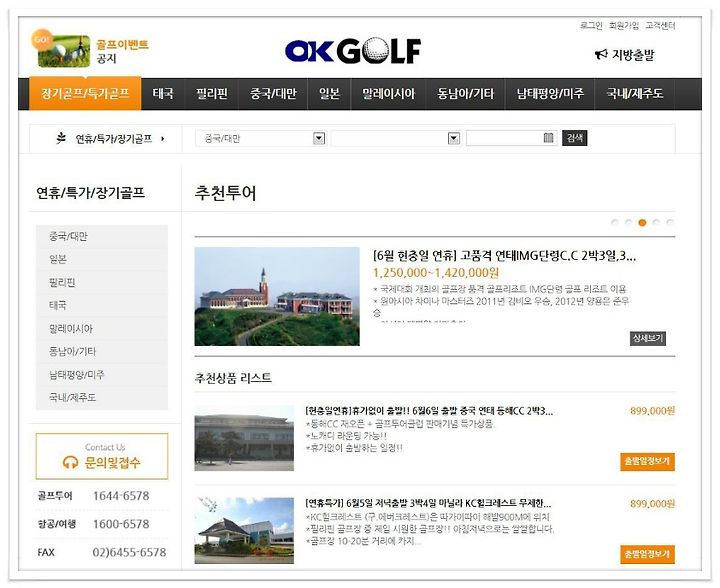Click the arrow next to 연휴/특가/장기골프
This screenshot has height=588, width=720.
pyautogui.click(x=163, y=139)
